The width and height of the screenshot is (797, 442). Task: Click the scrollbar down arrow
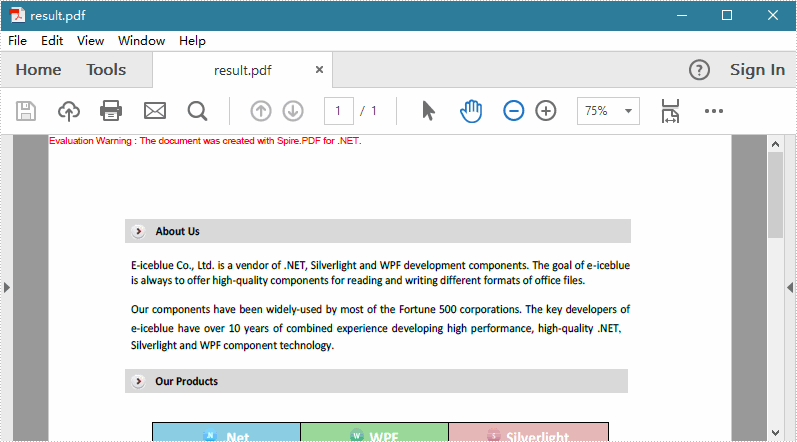tap(775, 433)
